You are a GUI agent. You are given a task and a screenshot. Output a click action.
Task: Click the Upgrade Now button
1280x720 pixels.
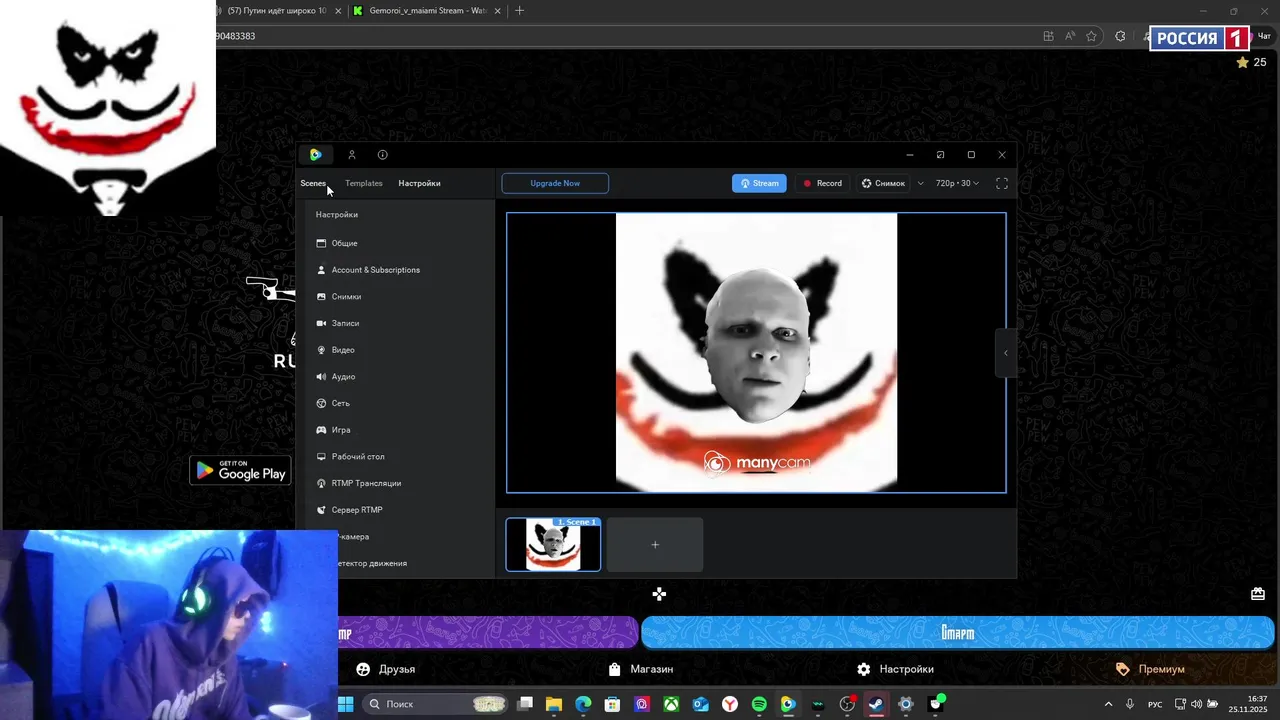pos(555,183)
